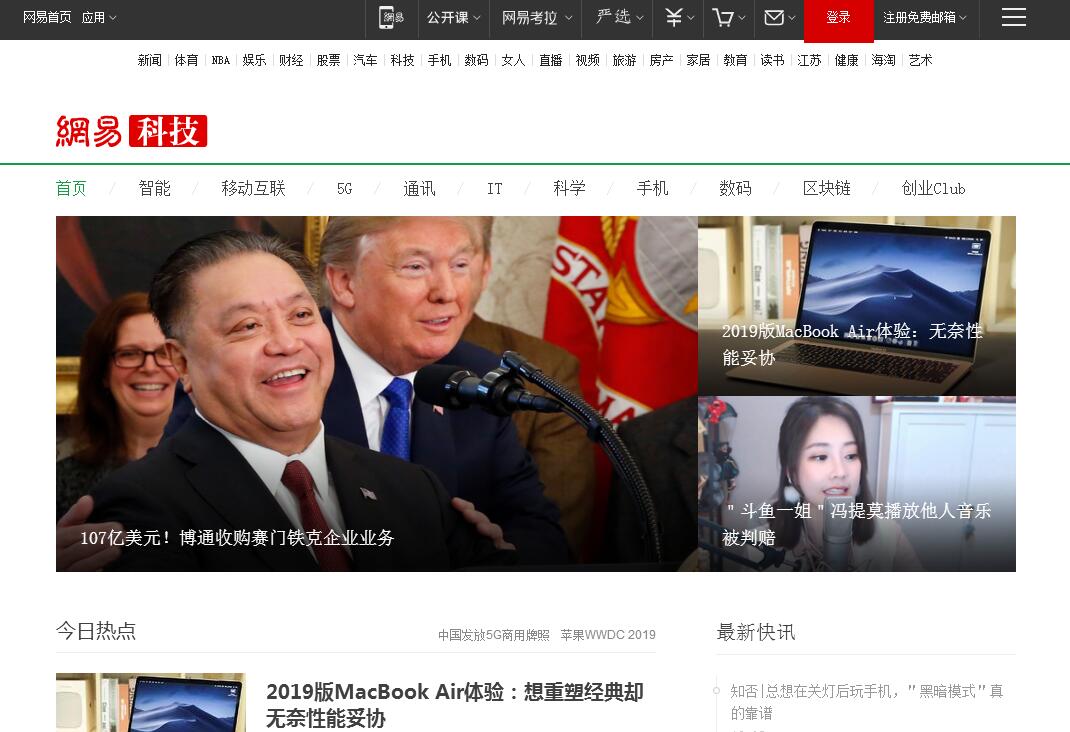
Task: Open the 读书 channel link
Action: pos(772,60)
